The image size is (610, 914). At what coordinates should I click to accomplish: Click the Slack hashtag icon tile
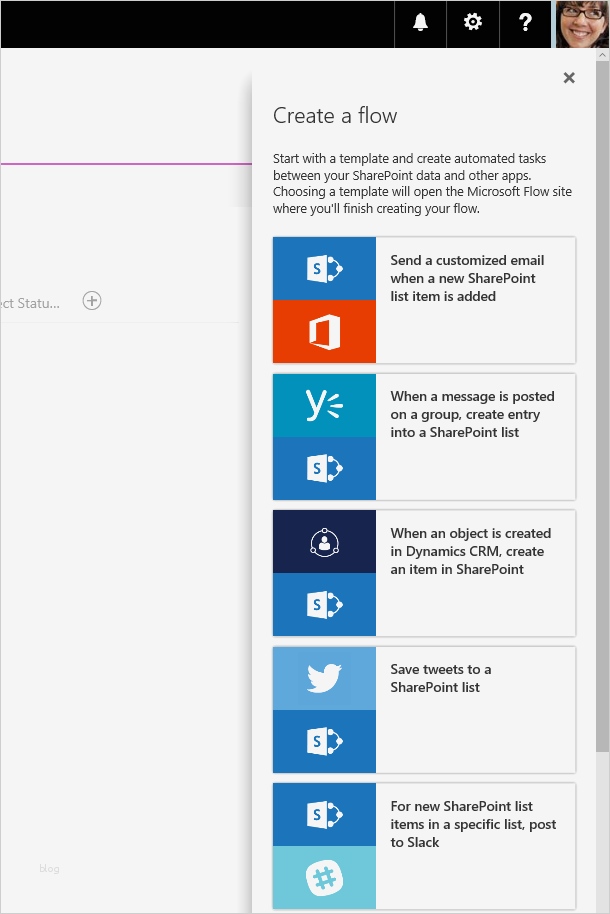324,878
